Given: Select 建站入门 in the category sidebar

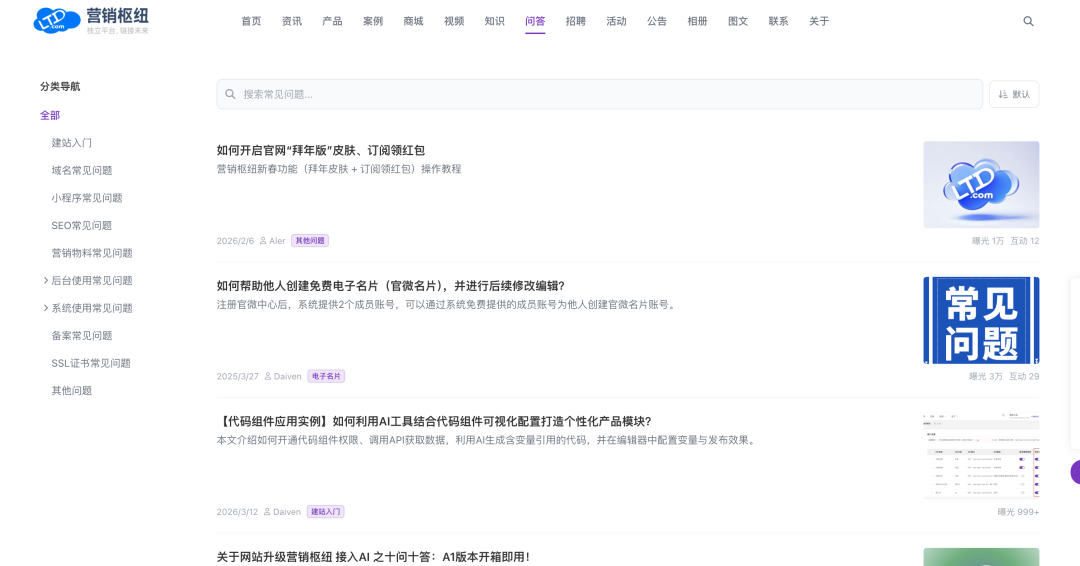Looking at the screenshot, I should [72, 143].
